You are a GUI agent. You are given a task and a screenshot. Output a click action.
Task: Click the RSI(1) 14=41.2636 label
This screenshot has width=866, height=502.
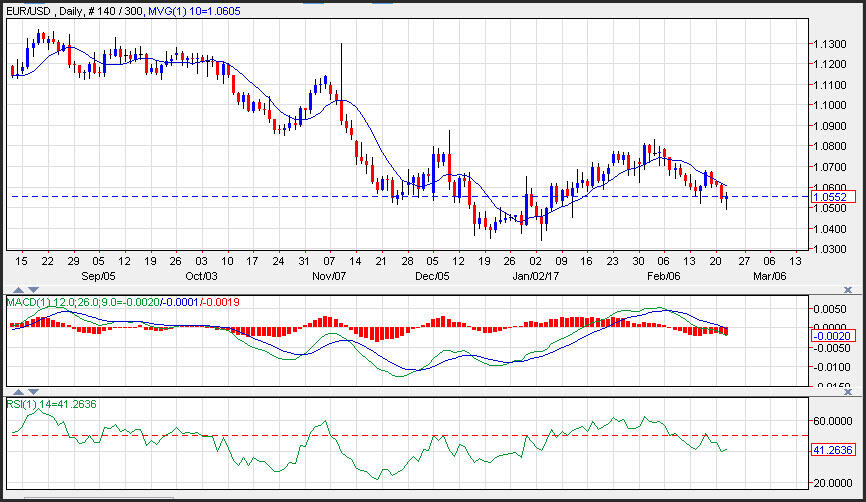[x=52, y=404]
